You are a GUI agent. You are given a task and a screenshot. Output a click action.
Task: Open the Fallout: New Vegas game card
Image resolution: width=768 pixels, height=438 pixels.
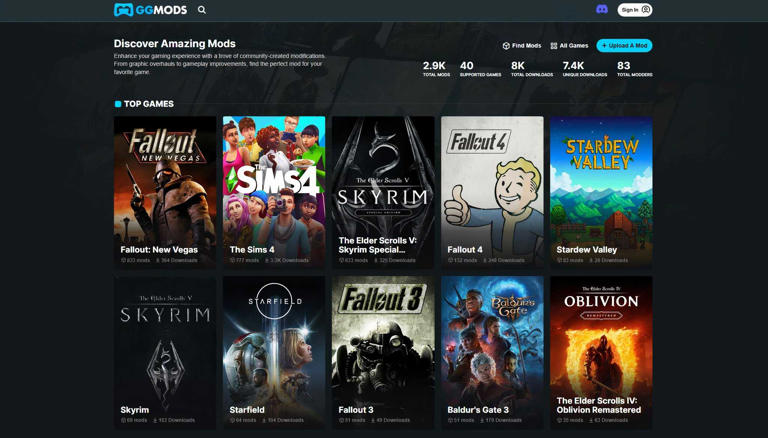[x=165, y=192]
